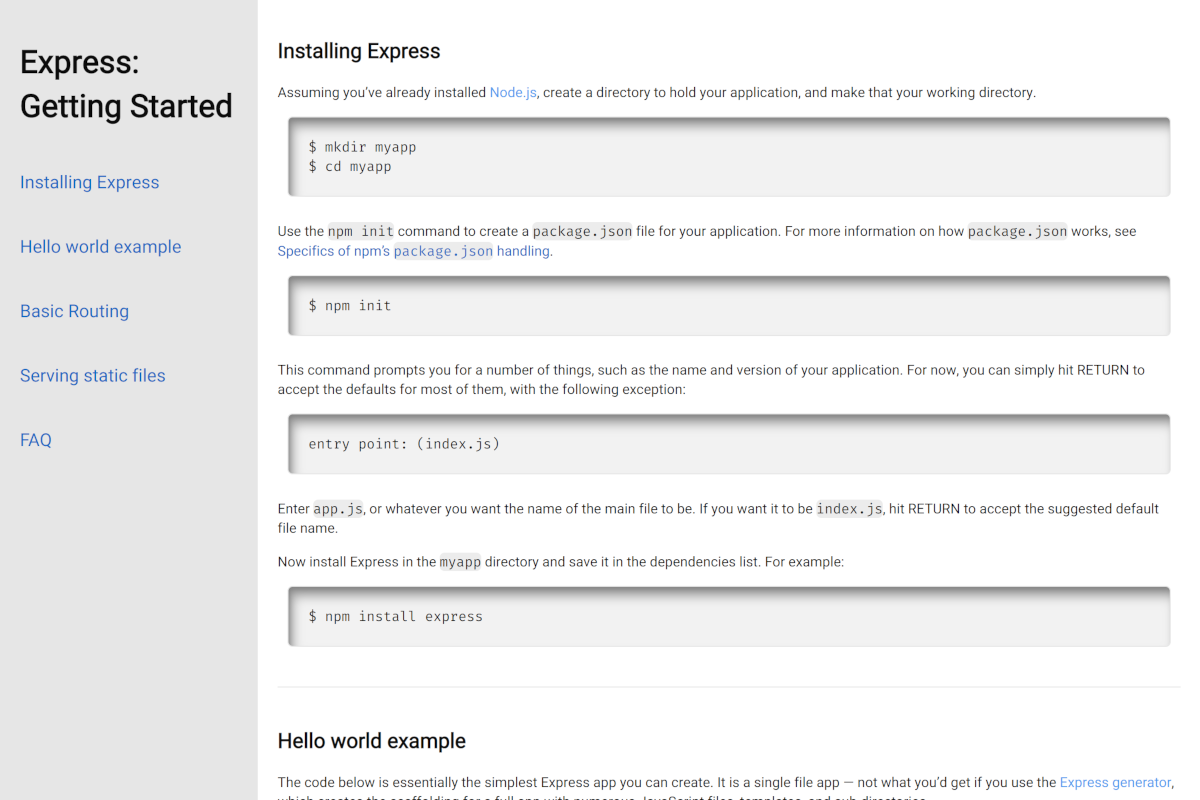1200x800 pixels.
Task: Open the Serving static files section
Action: pyautogui.click(x=92, y=375)
